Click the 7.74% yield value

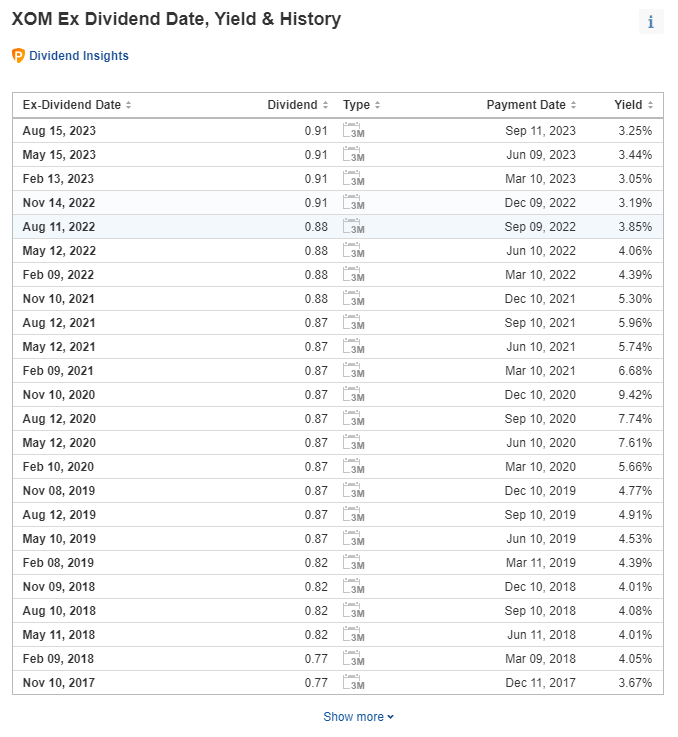click(635, 418)
